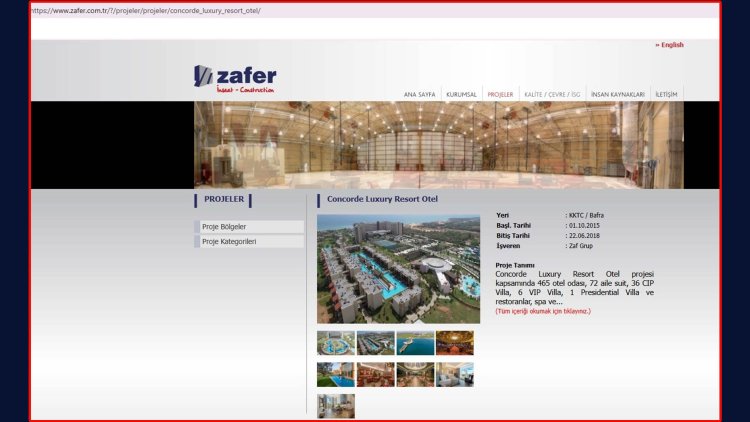Open the second thumbnail aerial resort view
Image resolution: width=750 pixels, height=422 pixels.
(x=375, y=343)
